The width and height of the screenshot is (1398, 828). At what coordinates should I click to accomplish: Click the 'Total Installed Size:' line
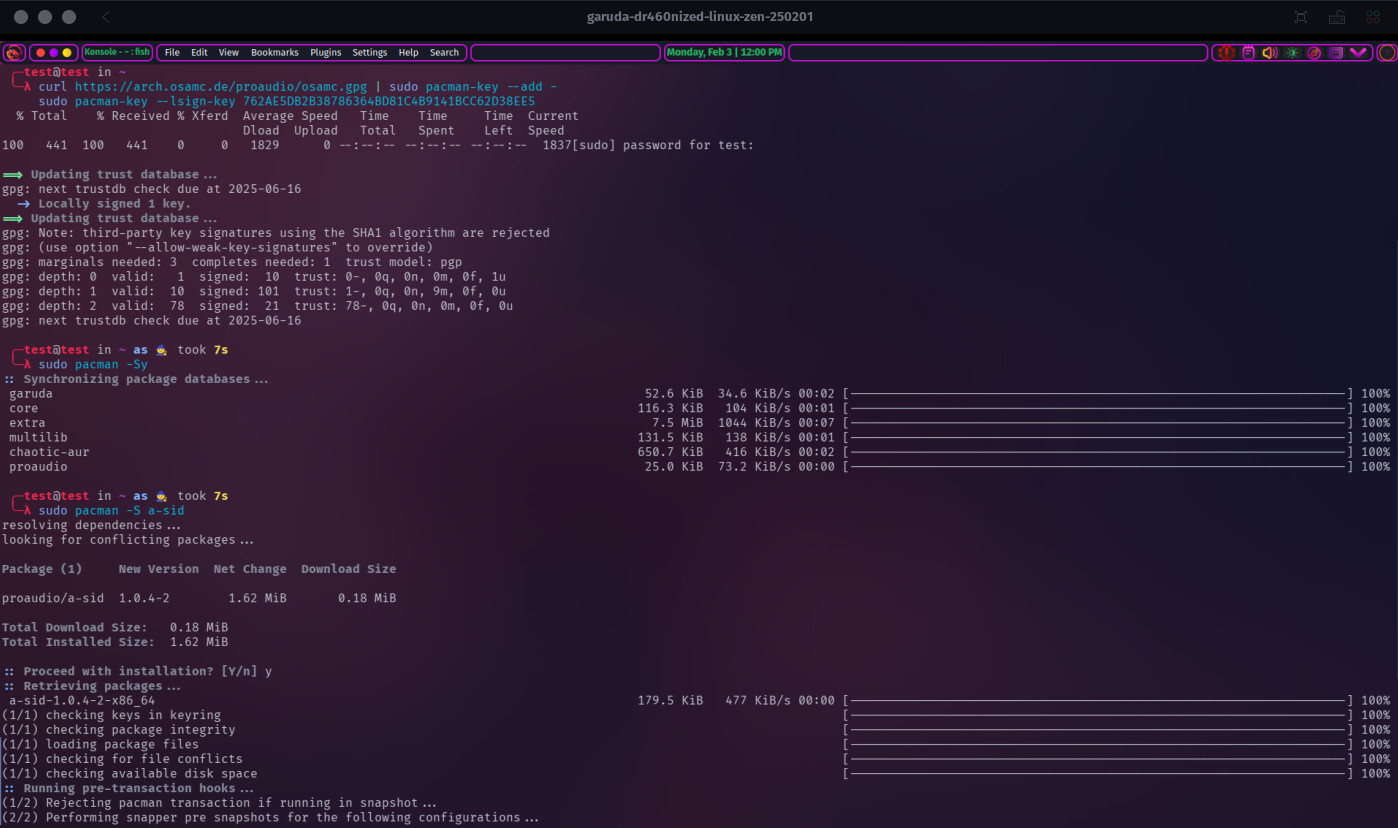coord(115,642)
